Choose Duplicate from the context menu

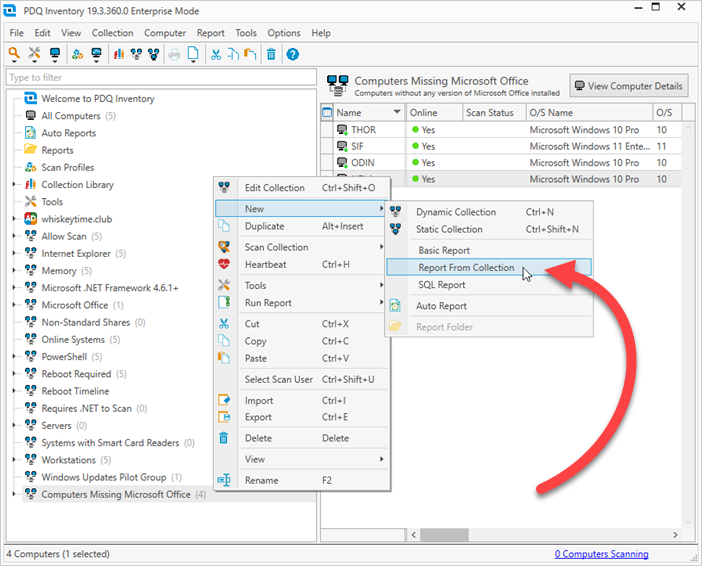coord(301,226)
